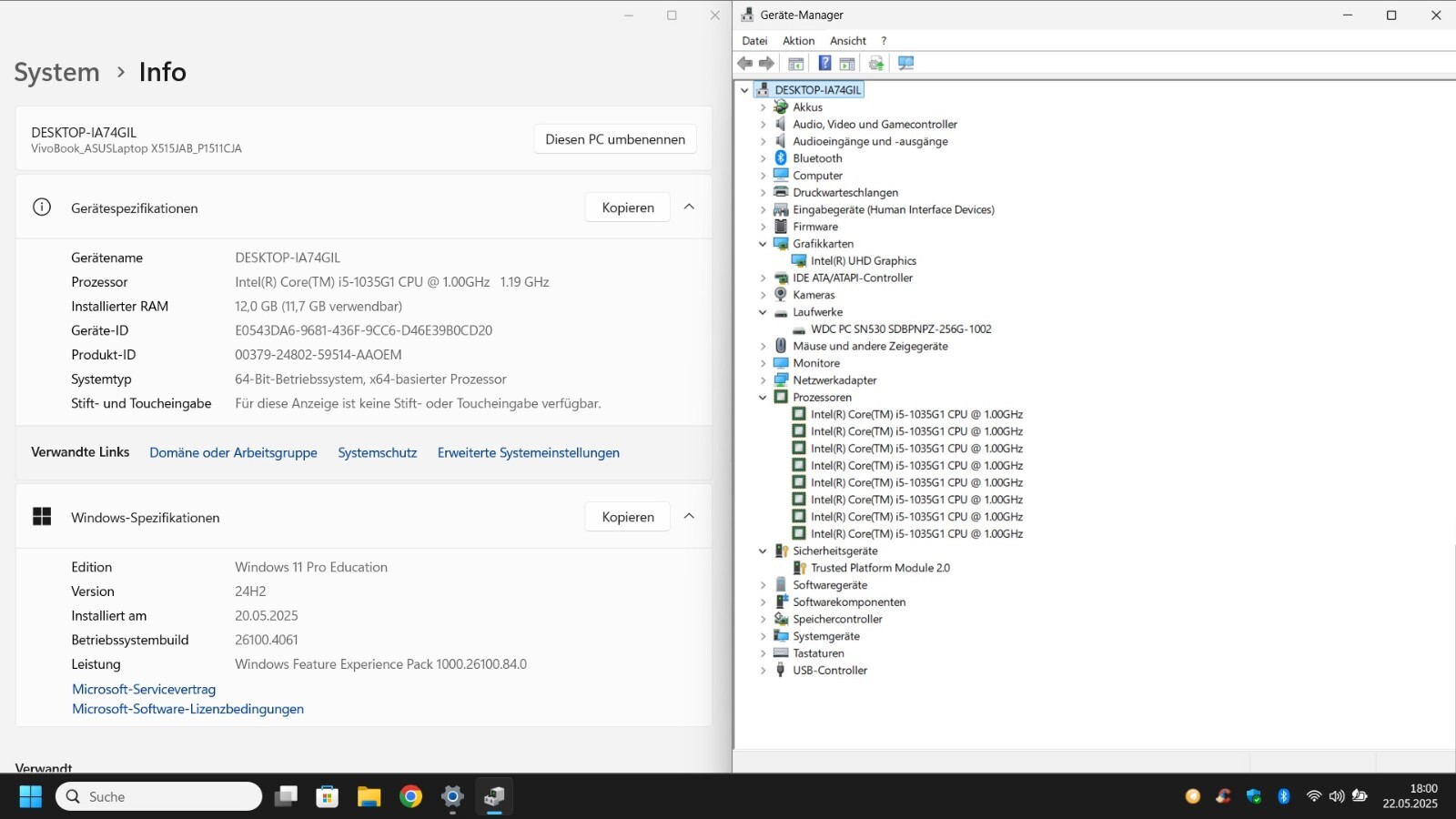Click scan for hardware changes monitor icon

pyautogui.click(x=905, y=63)
